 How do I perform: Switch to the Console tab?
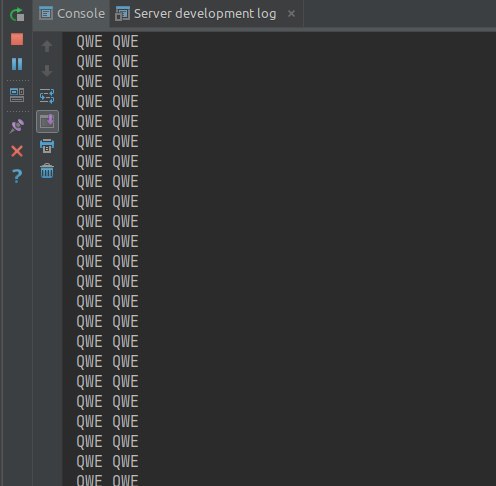click(x=72, y=14)
